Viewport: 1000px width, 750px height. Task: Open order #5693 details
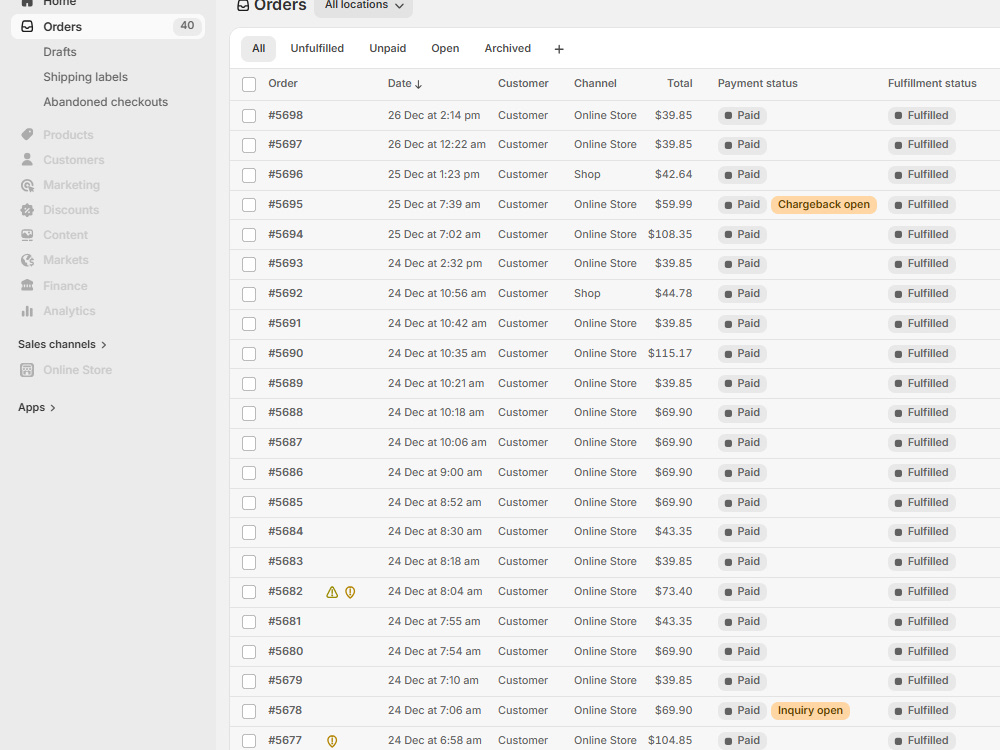click(286, 263)
